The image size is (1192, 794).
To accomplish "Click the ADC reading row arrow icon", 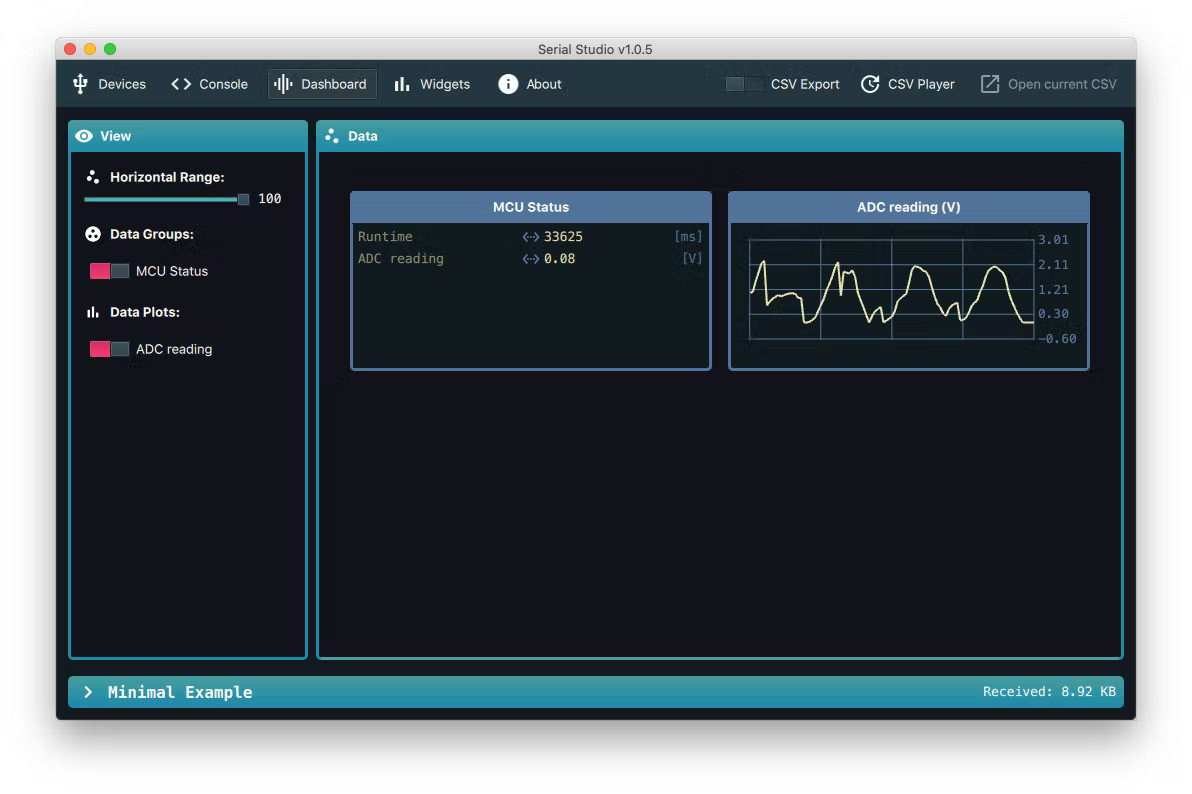I will click(531, 259).
